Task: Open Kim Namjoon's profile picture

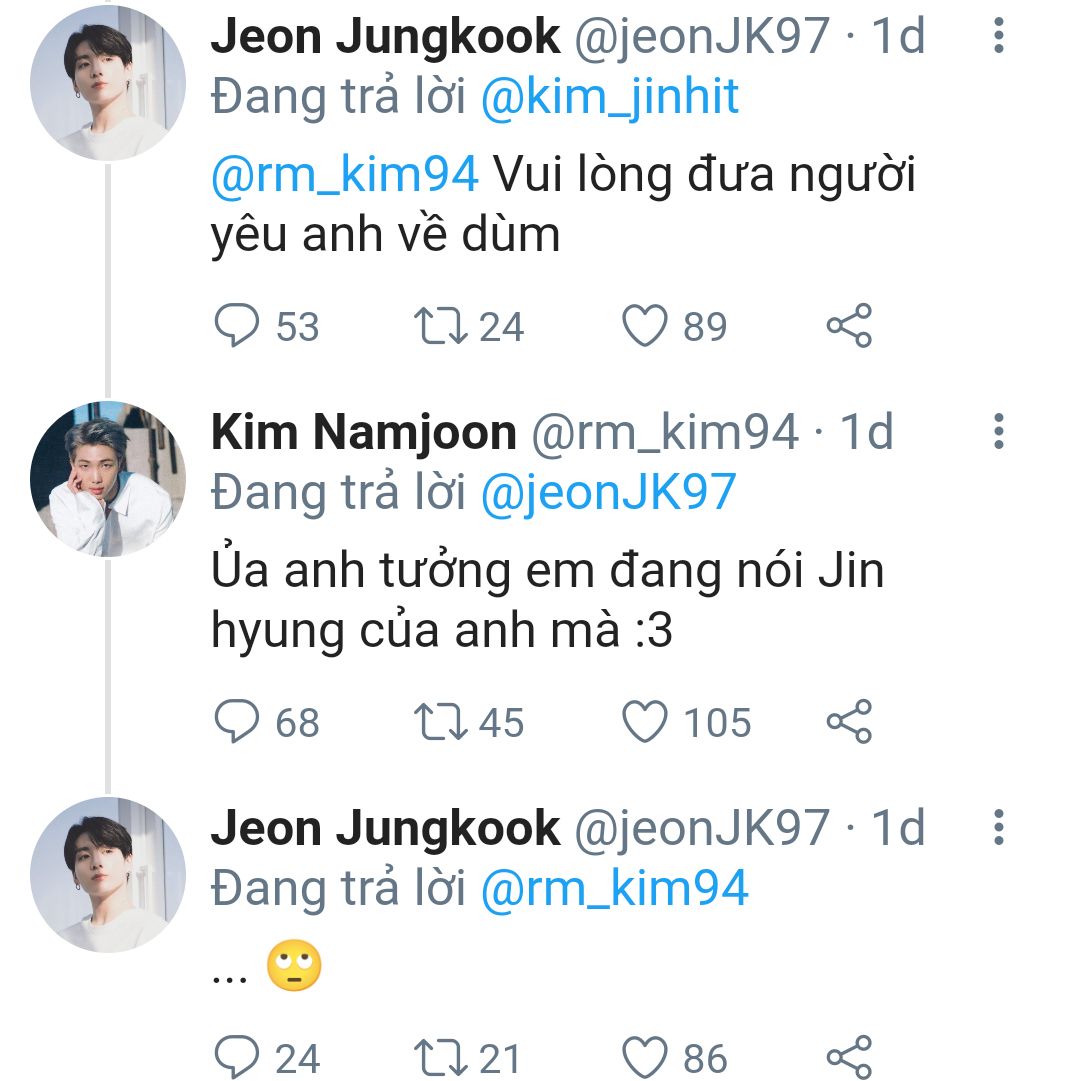Action: [x=108, y=479]
